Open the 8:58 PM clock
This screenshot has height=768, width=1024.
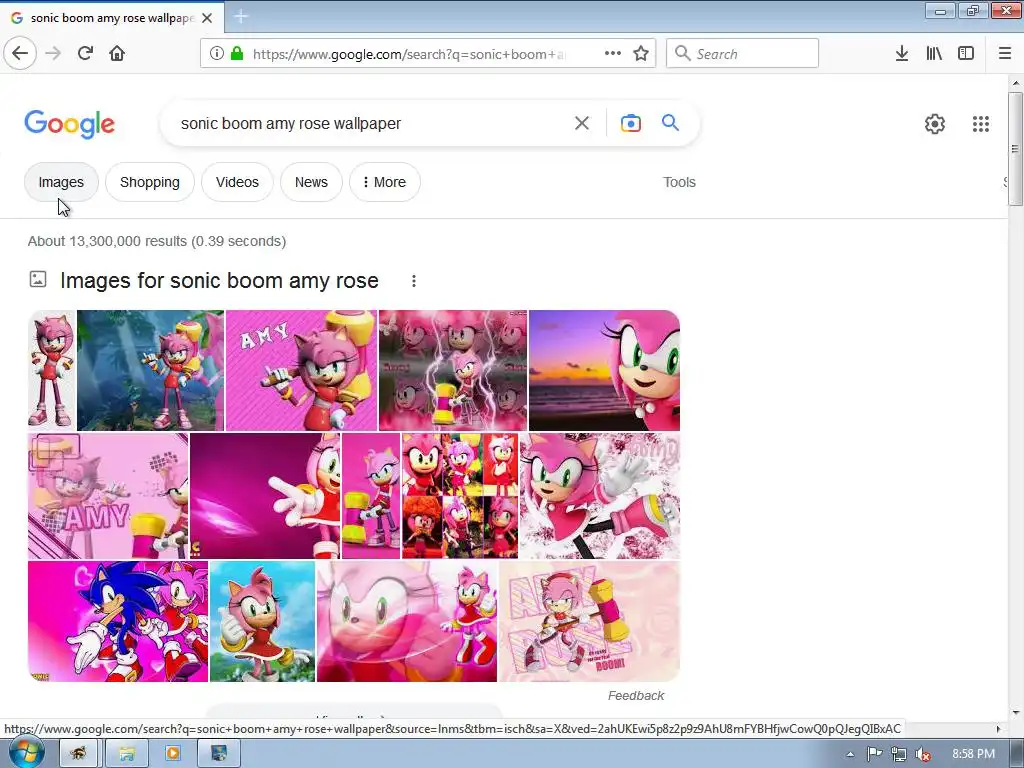click(973, 754)
